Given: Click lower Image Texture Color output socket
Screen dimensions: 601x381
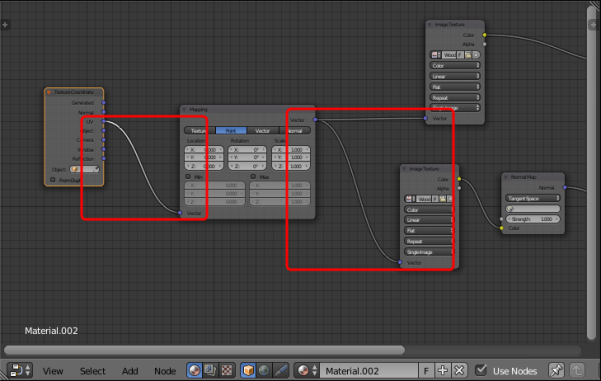Looking at the screenshot, I should coord(459,179).
